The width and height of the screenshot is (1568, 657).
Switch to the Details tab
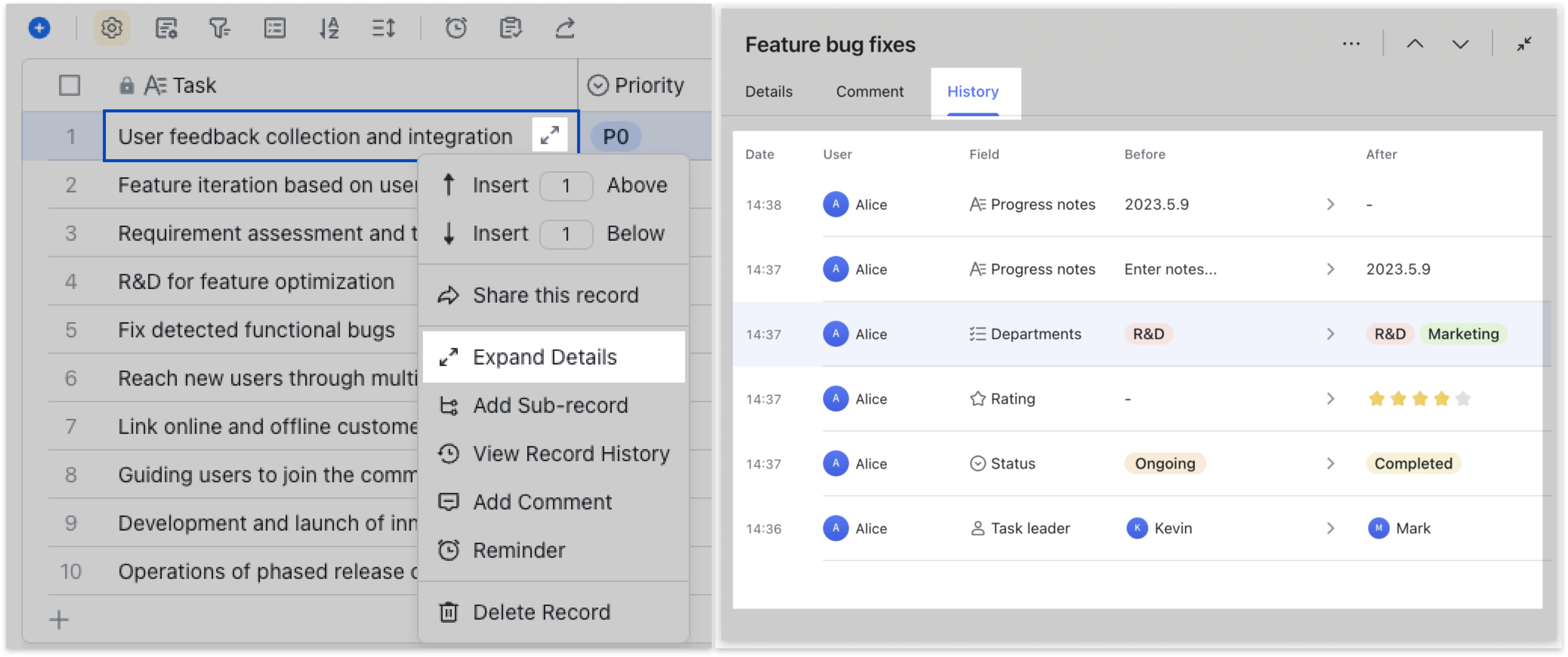(769, 92)
